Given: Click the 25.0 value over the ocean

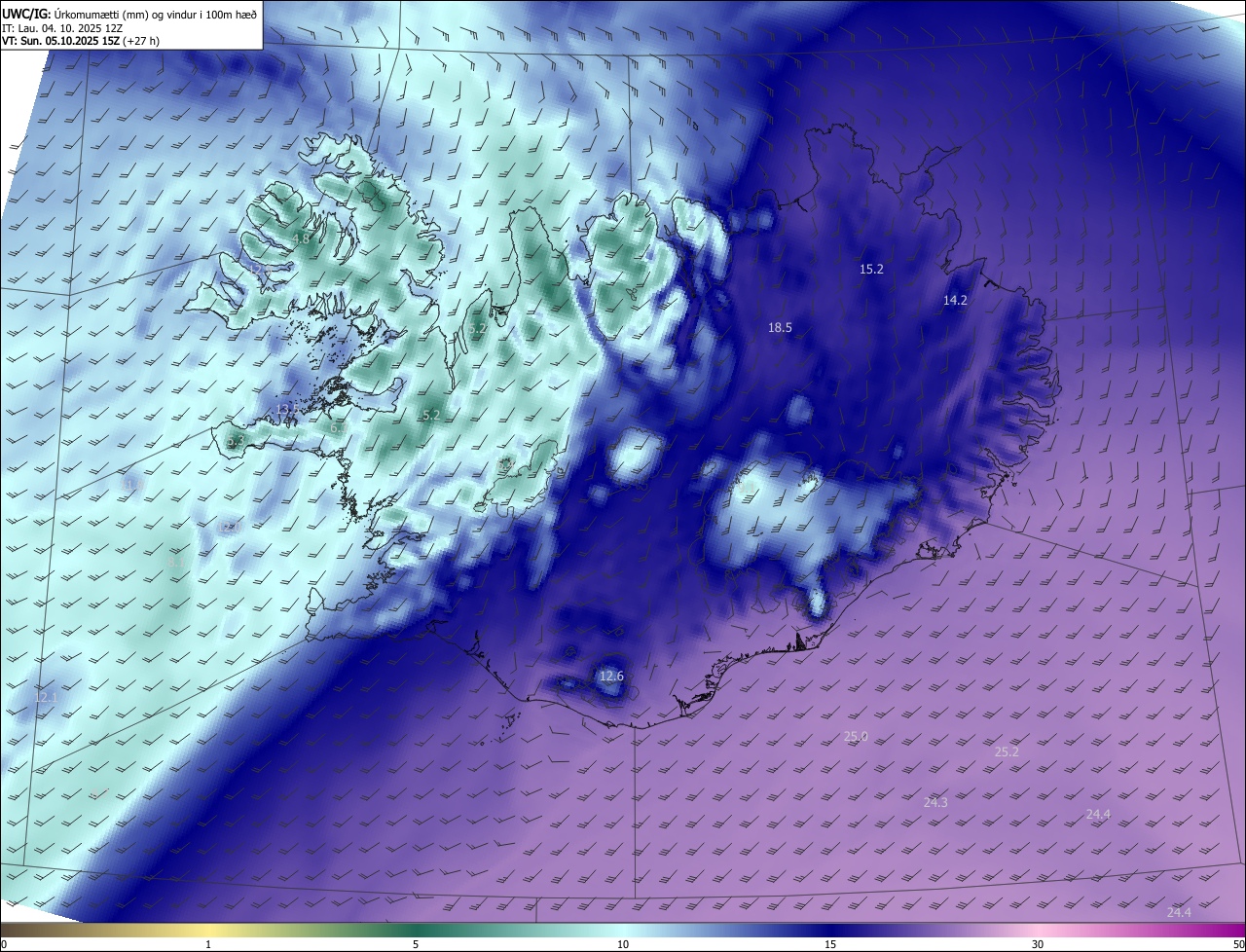Looking at the screenshot, I should pyautogui.click(x=856, y=737).
